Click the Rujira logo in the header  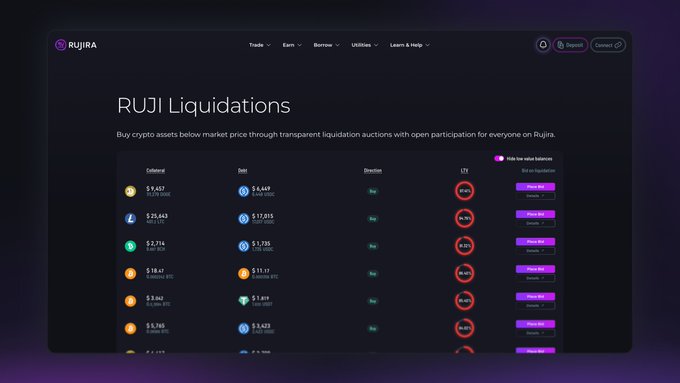[x=76, y=45]
